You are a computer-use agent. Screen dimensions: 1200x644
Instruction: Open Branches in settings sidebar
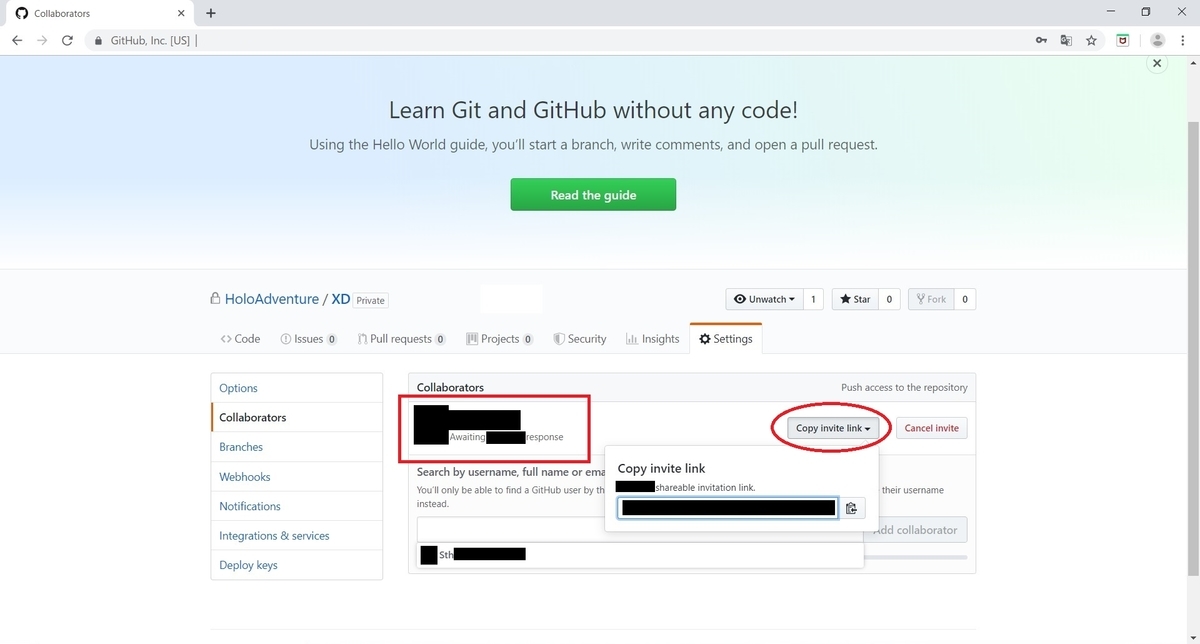coord(297,447)
